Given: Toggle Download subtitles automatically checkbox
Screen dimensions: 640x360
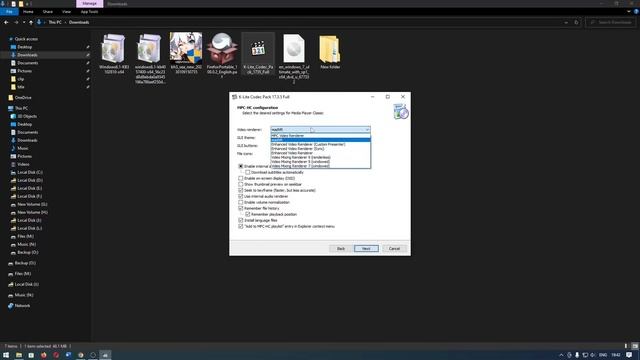Looking at the screenshot, I should pyautogui.click(x=248, y=172).
